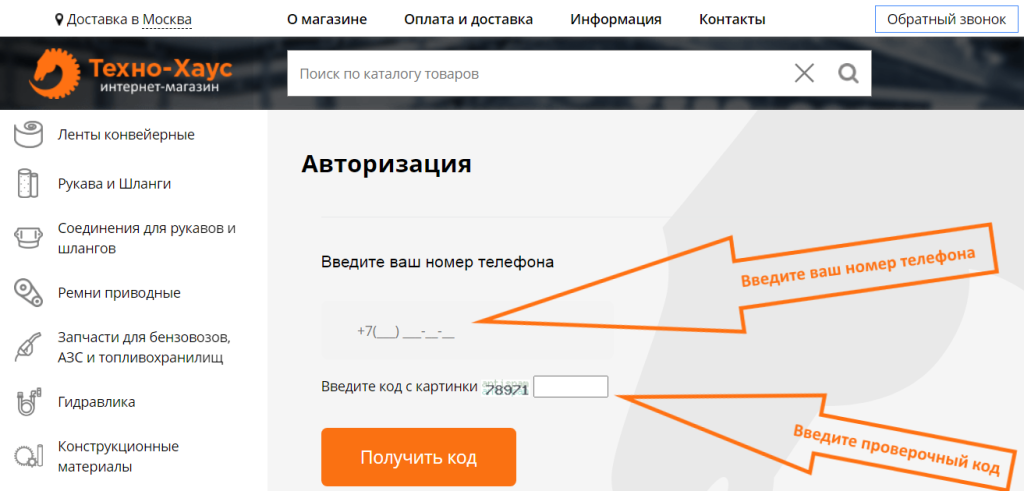Click the catalog search text field
The image size is (1024, 491).
pos(535,74)
